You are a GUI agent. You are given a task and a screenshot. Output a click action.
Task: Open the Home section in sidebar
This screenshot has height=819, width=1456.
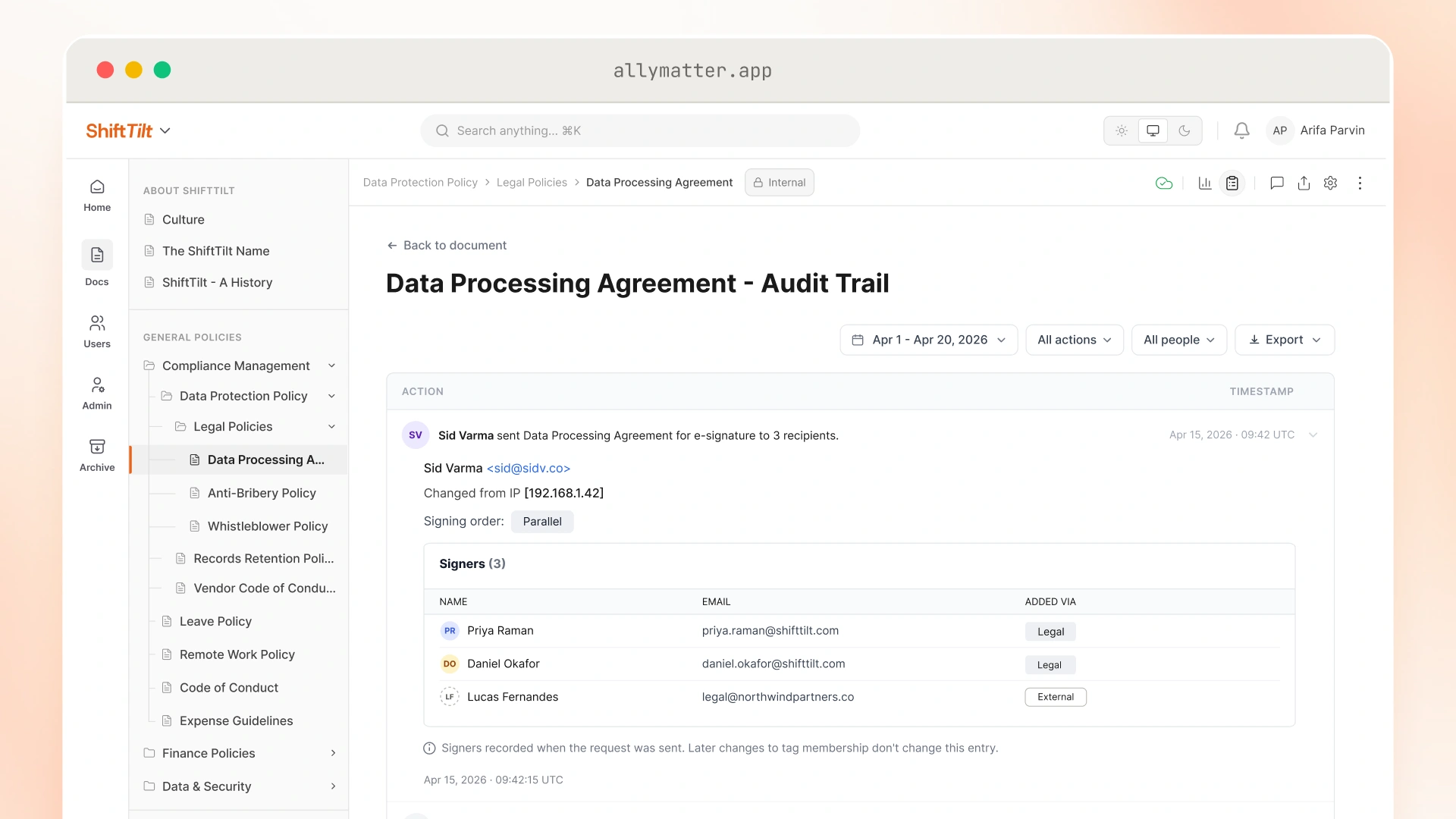(x=97, y=195)
